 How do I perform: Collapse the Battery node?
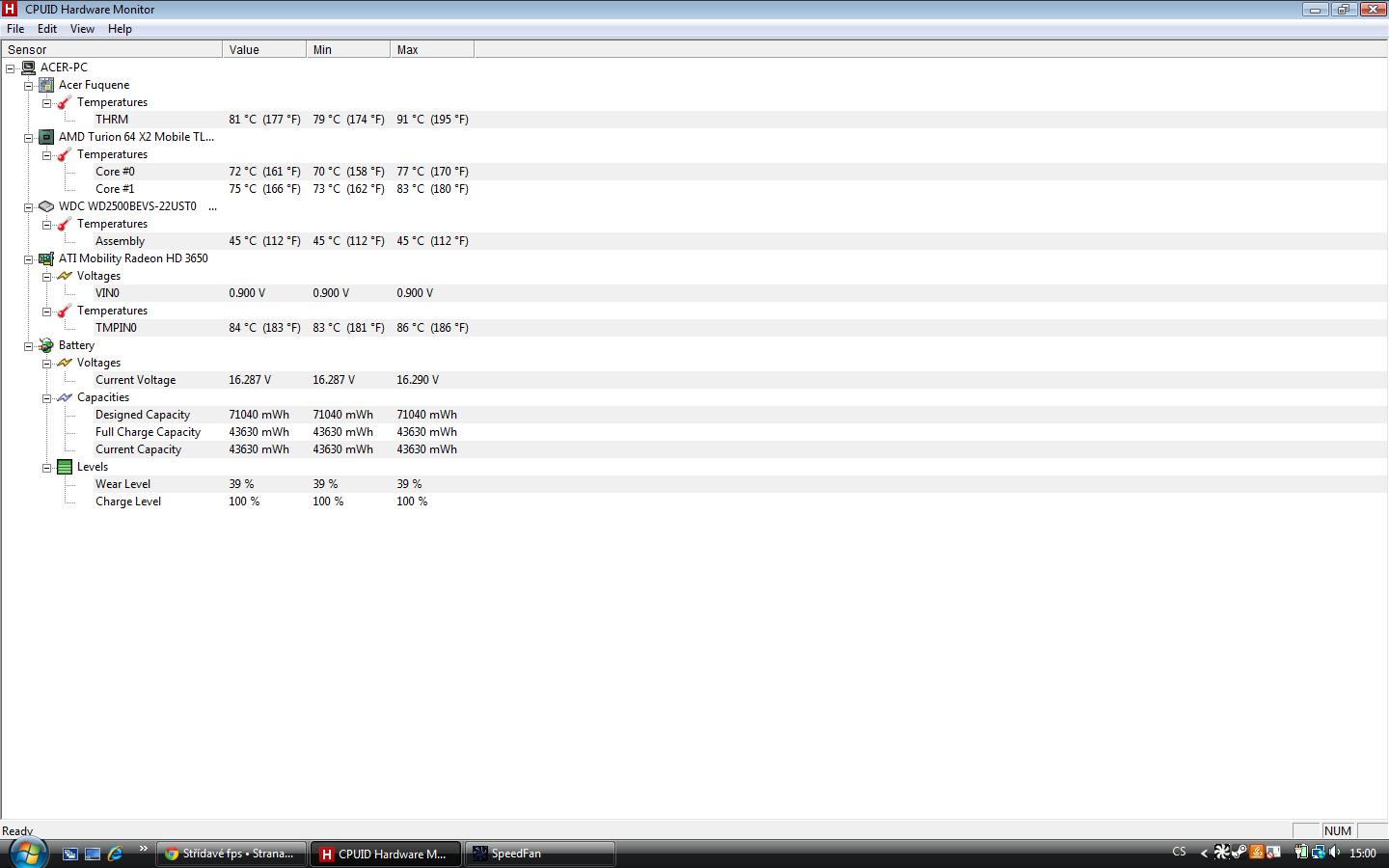[x=29, y=346]
